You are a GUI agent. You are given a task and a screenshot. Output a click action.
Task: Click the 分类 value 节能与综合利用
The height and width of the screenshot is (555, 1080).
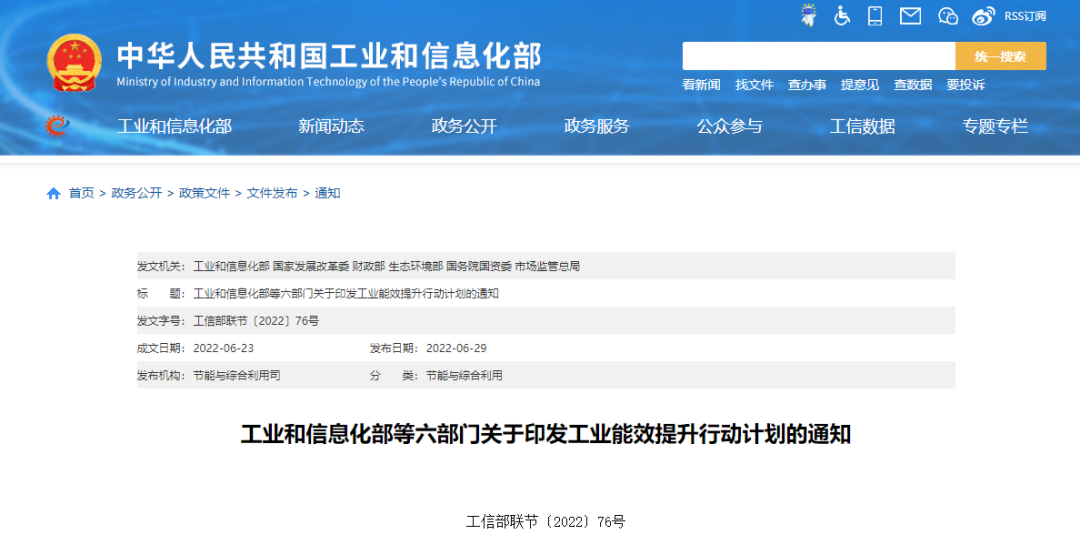pyautogui.click(x=464, y=375)
